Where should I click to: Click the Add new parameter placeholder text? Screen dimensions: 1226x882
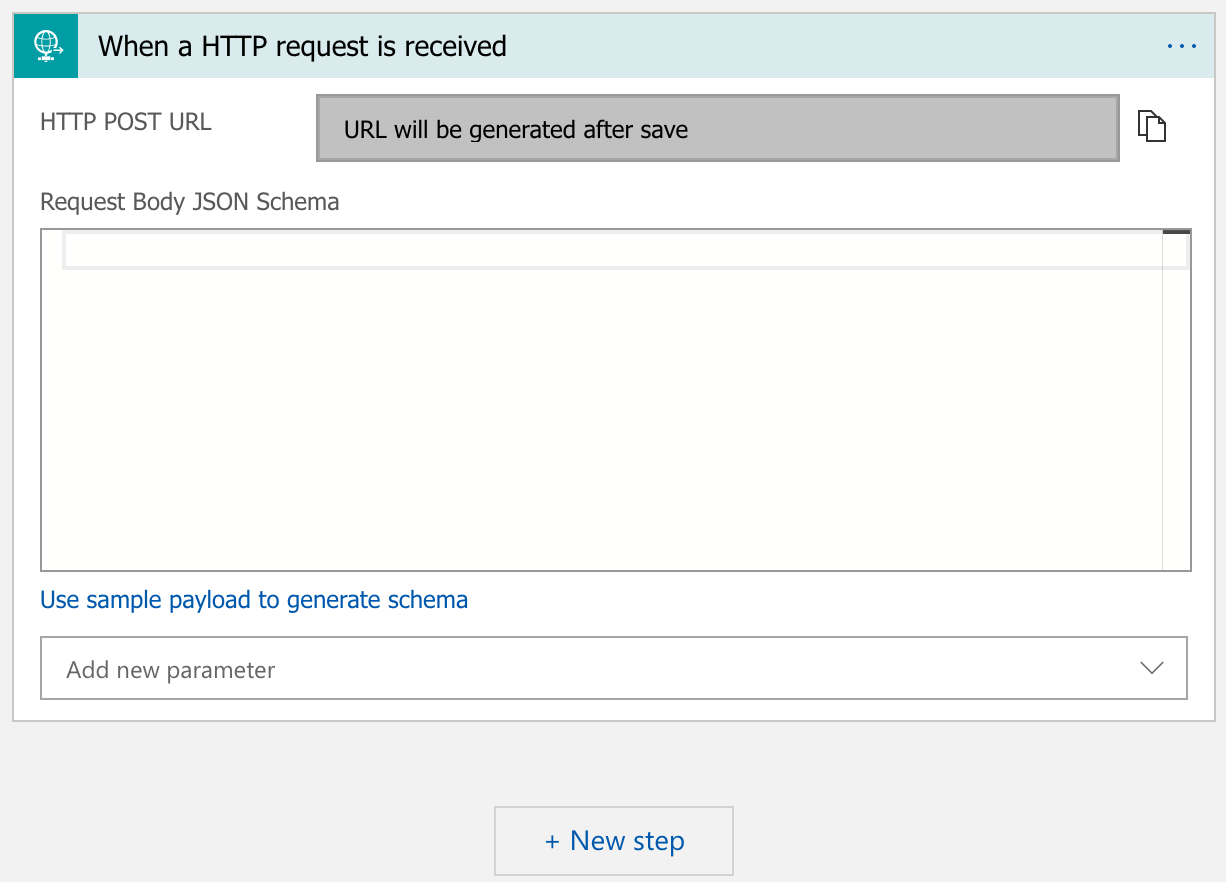[x=171, y=670]
